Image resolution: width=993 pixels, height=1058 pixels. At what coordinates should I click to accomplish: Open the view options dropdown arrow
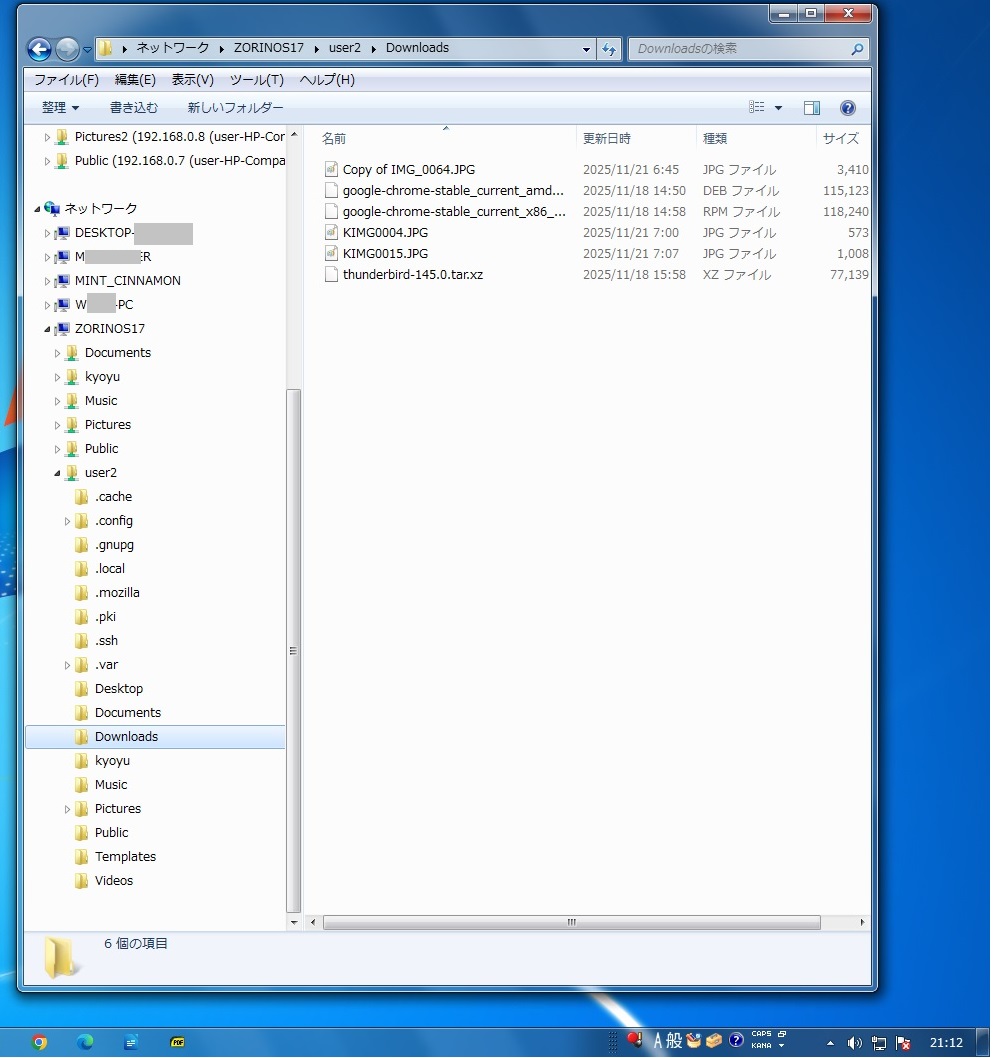[x=778, y=108]
